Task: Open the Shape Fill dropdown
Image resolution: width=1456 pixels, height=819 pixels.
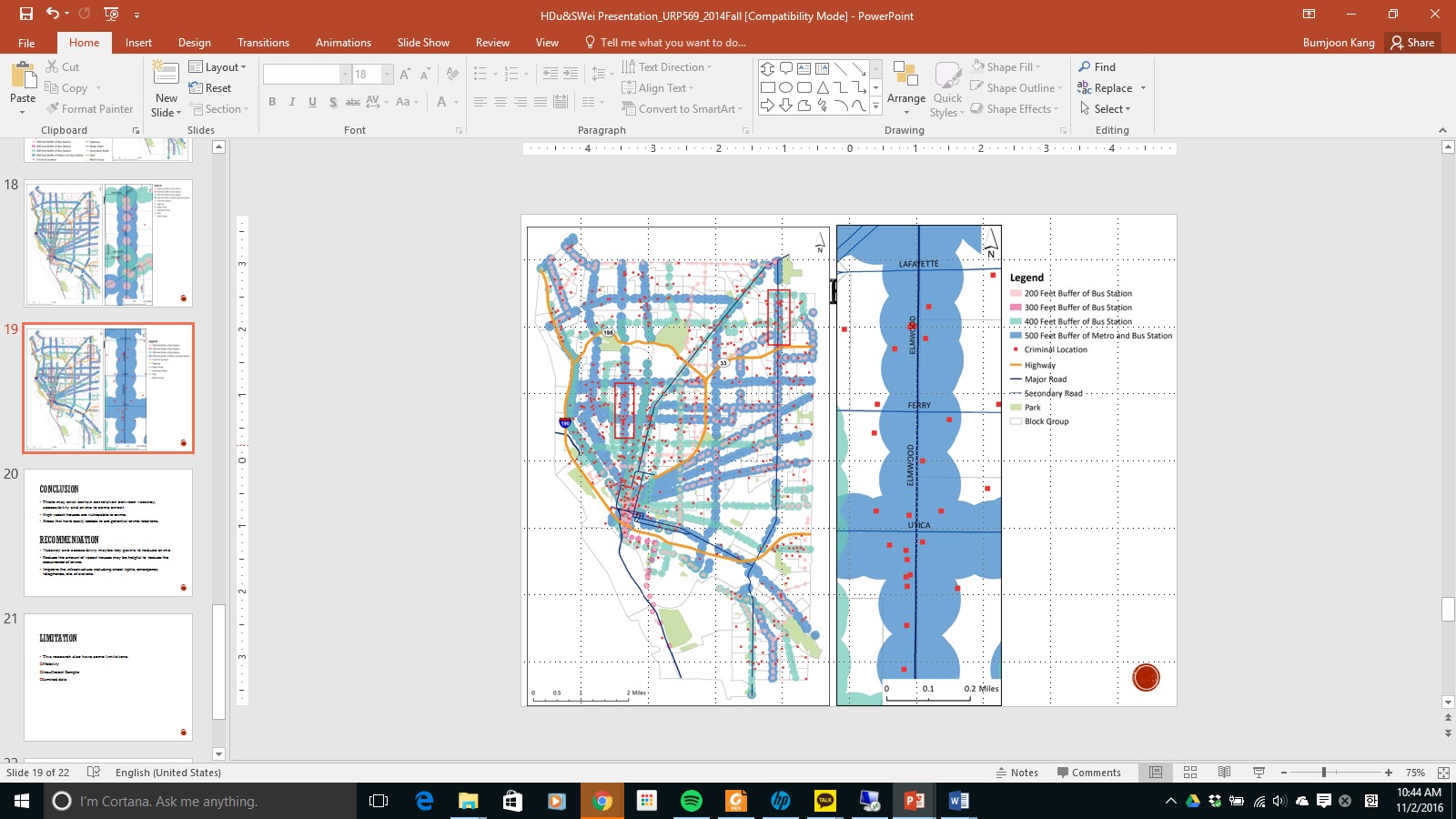Action: coord(1006,67)
